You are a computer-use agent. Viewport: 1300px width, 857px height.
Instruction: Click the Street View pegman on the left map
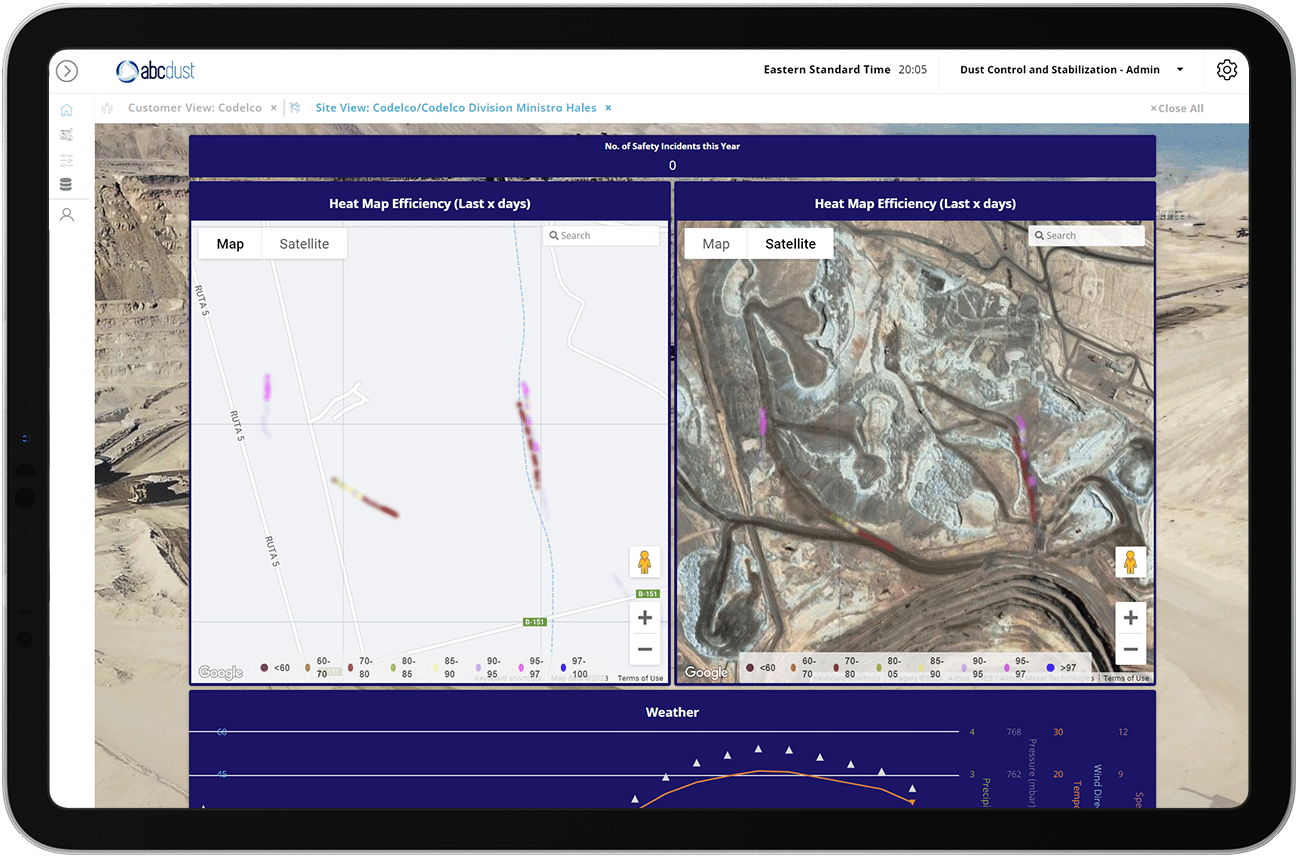(644, 562)
